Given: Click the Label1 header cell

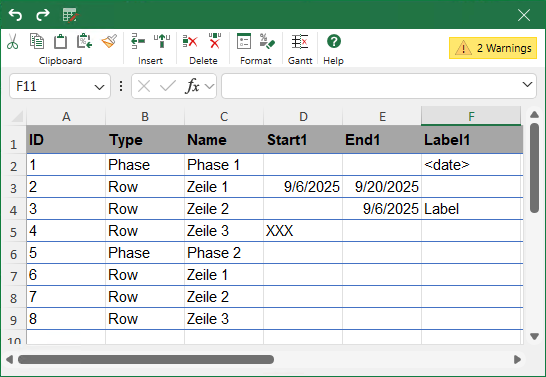Looking at the screenshot, I should [472, 140].
